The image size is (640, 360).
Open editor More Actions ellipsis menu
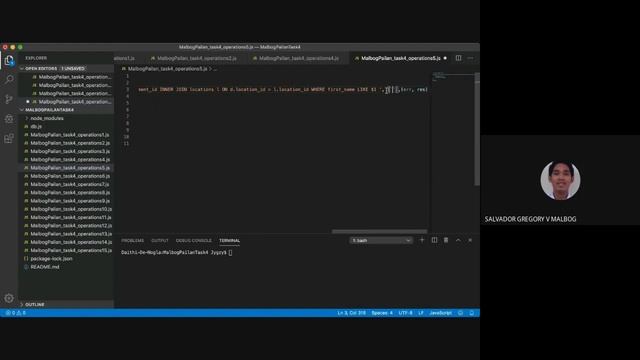470,58
